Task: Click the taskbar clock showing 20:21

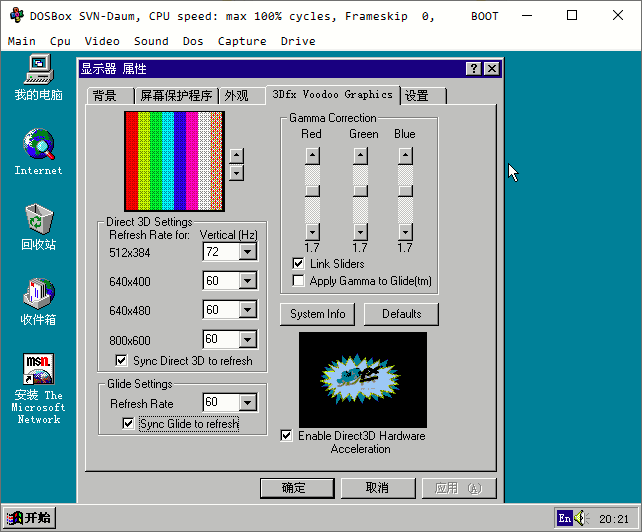Action: tap(614, 519)
